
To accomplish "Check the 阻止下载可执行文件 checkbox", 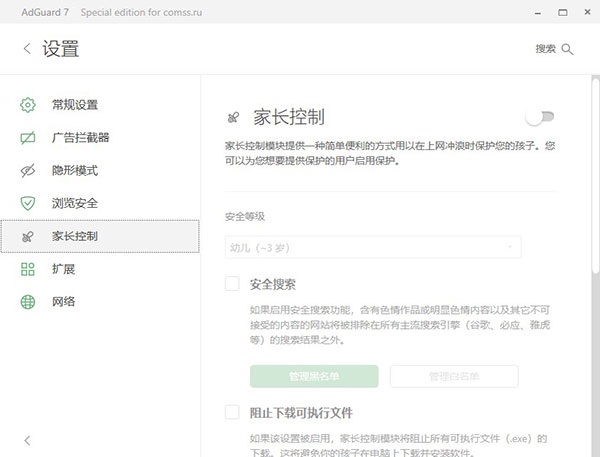I will (232, 412).
